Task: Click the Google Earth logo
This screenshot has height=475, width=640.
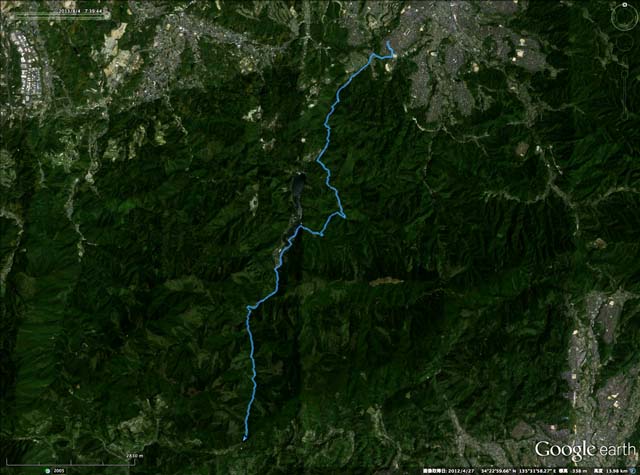Action: tap(585, 450)
